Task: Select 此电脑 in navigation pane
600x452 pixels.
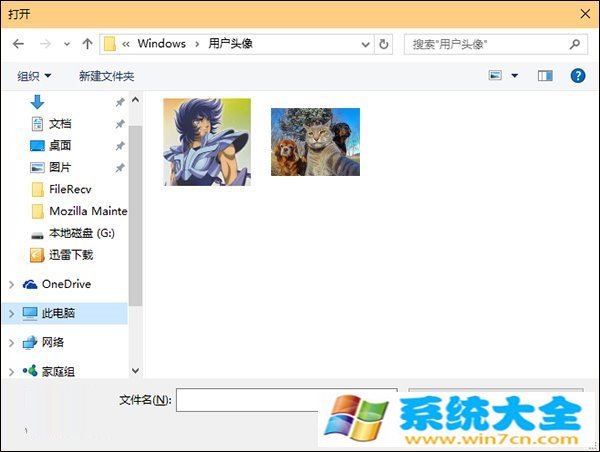Action: pos(58,313)
